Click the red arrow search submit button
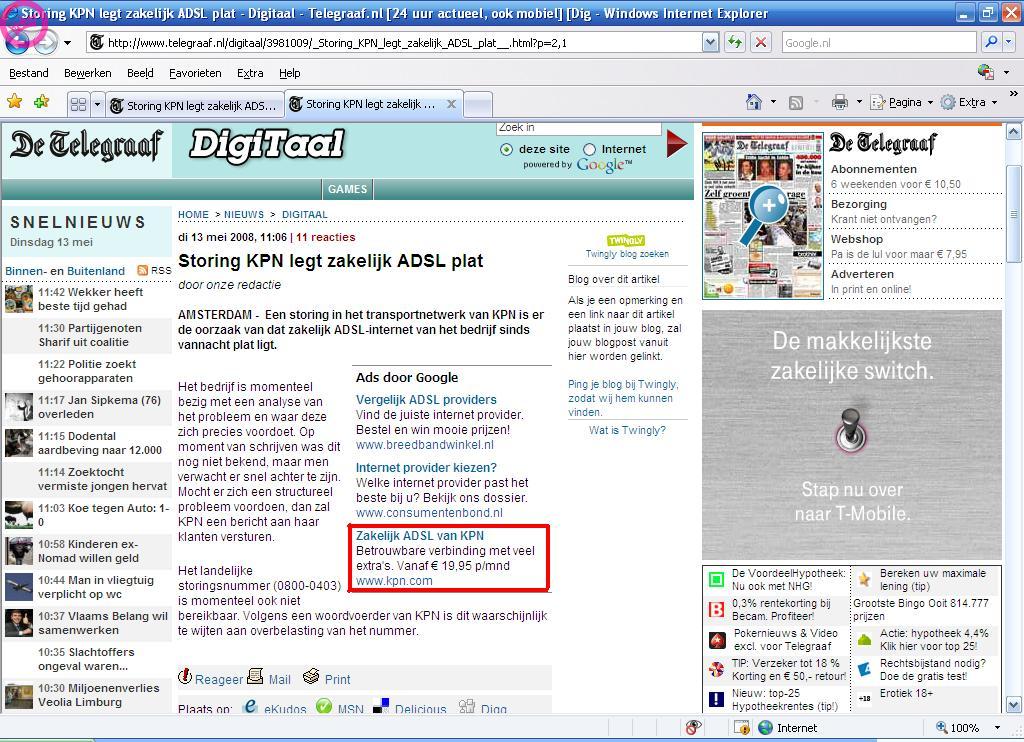 coord(677,144)
